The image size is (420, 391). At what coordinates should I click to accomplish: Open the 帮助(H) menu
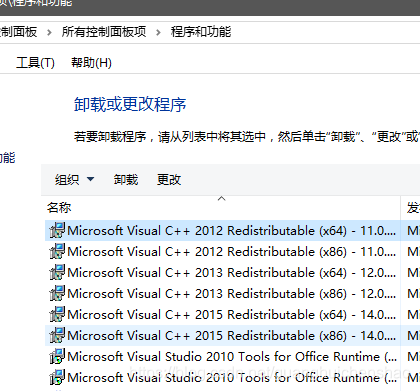pyautogui.click(x=91, y=63)
